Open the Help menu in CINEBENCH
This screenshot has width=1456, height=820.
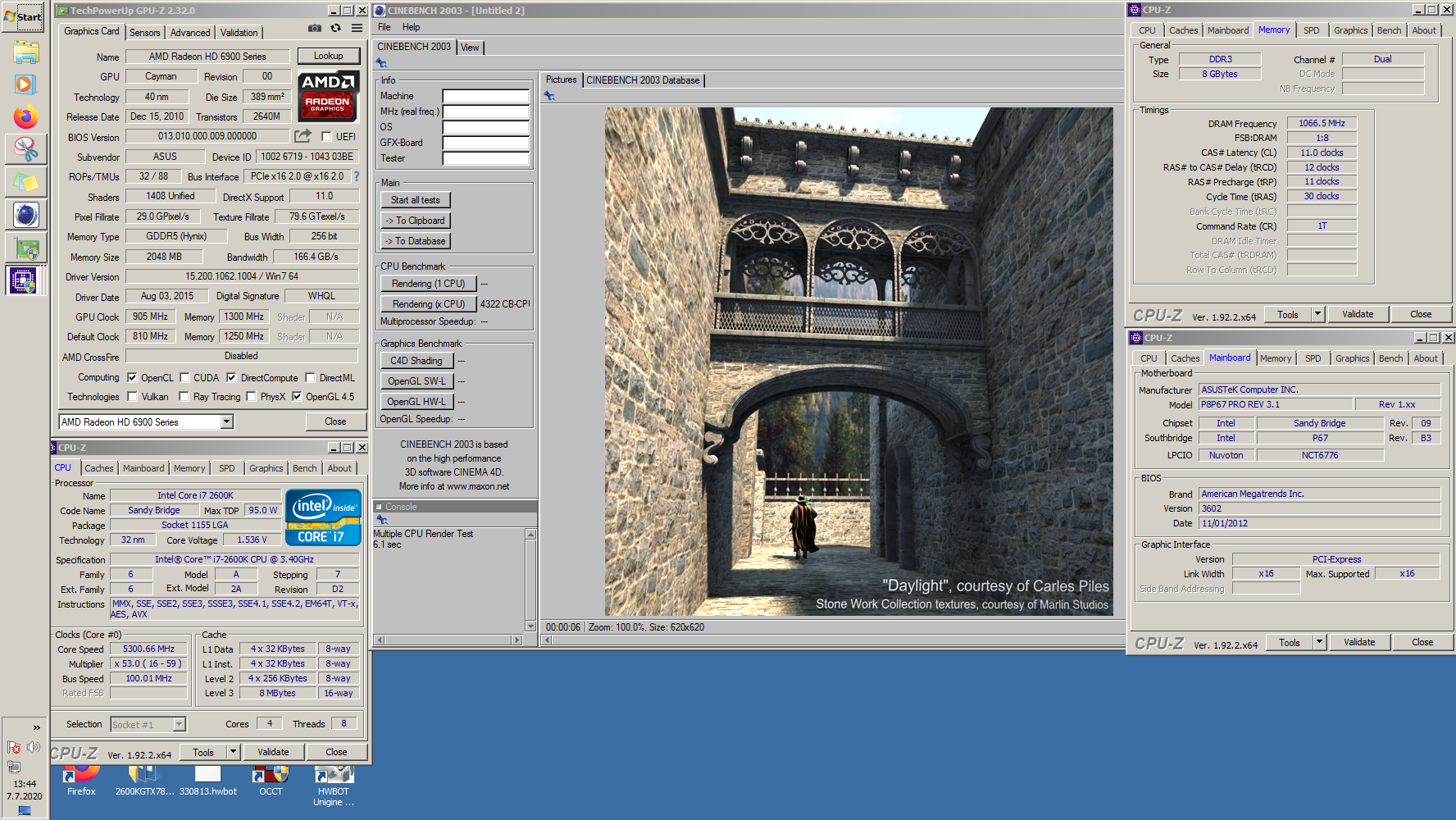click(411, 27)
